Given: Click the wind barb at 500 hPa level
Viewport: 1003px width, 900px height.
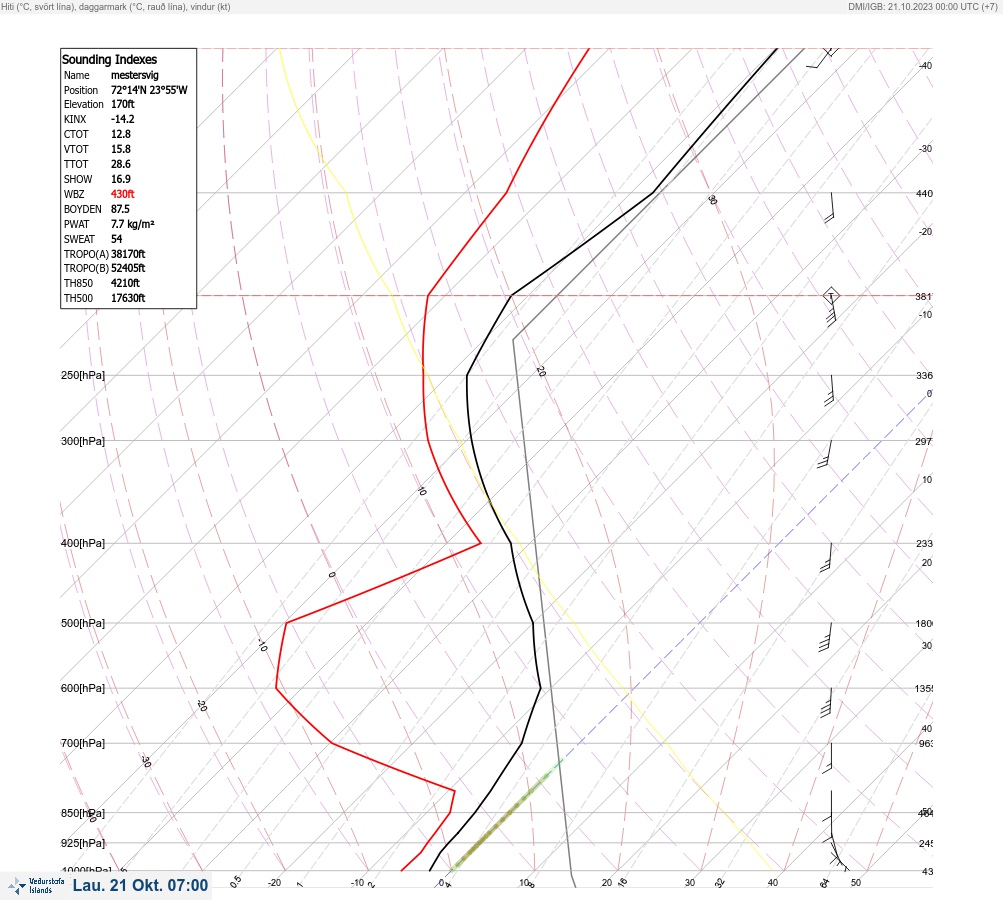Looking at the screenshot, I should [825, 637].
